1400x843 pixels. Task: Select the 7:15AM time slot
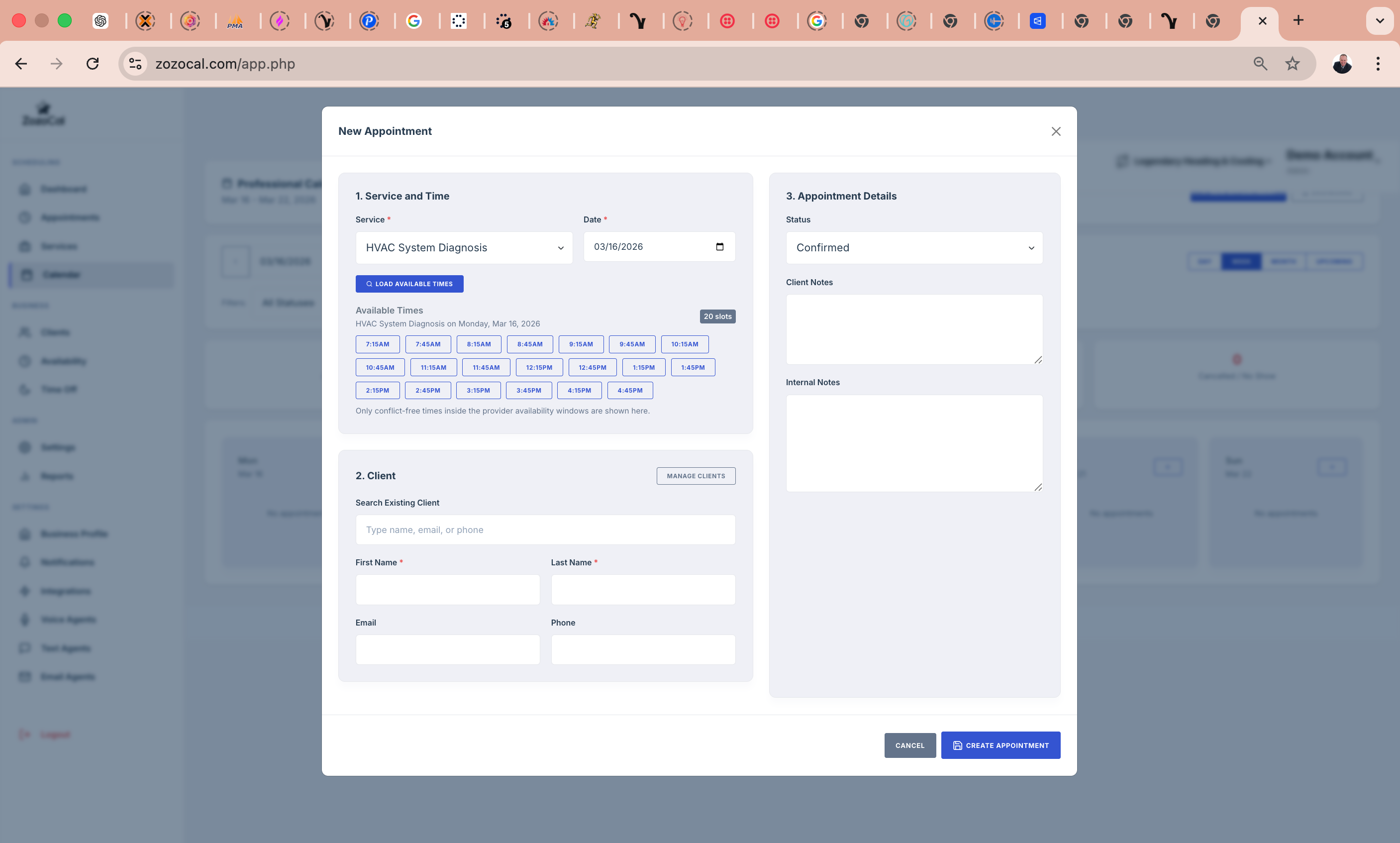coord(378,344)
